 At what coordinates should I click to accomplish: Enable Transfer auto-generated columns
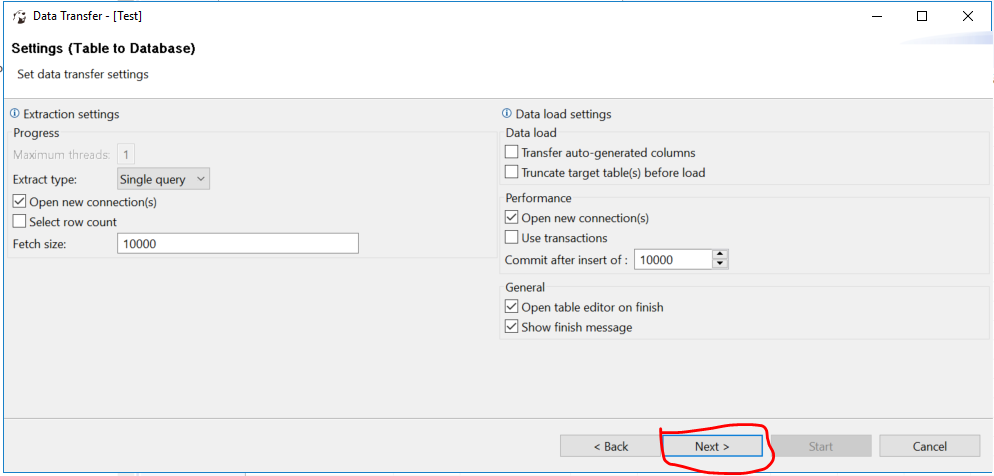click(x=512, y=152)
